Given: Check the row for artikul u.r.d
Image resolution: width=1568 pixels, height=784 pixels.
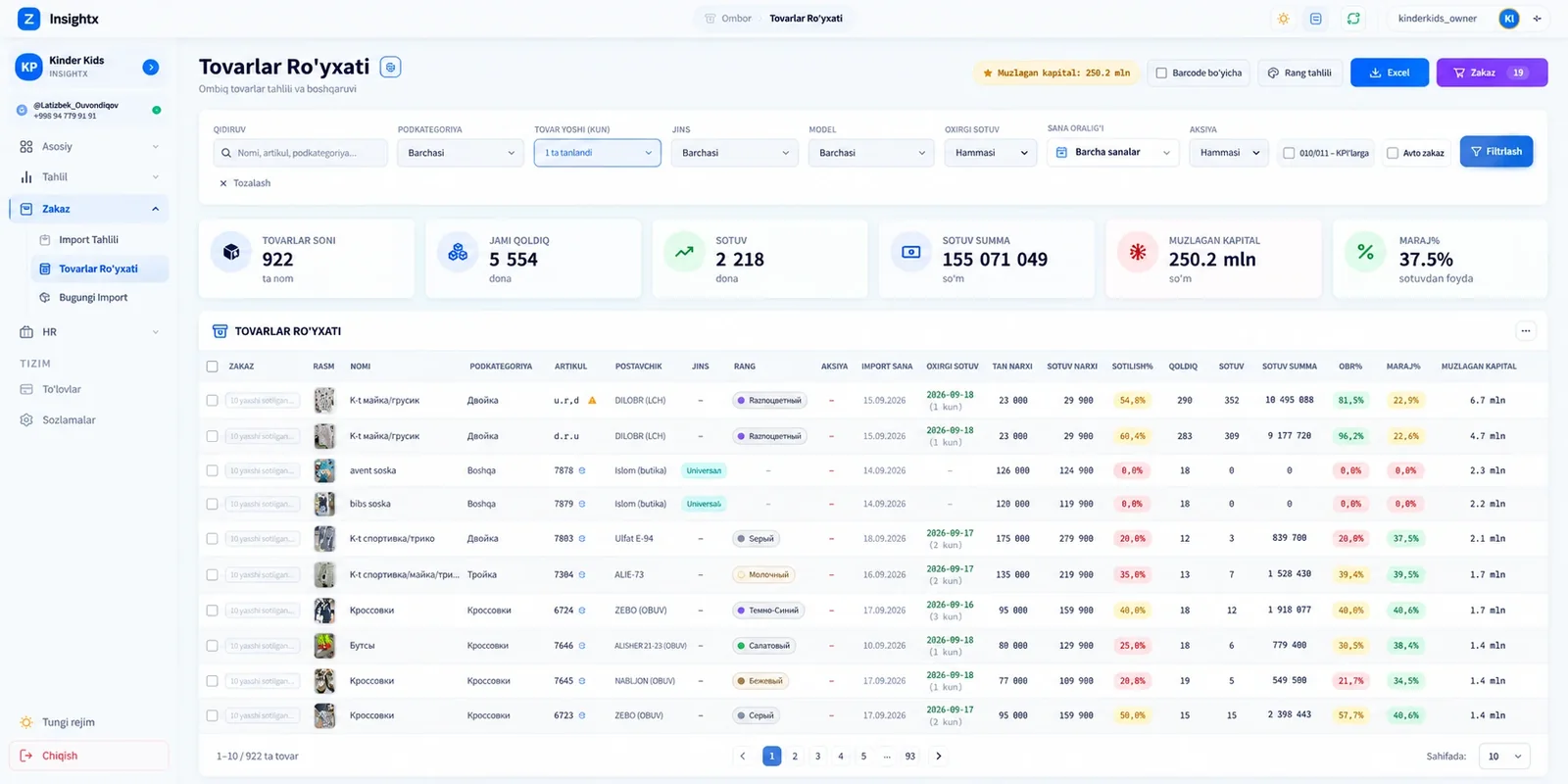Looking at the screenshot, I should (x=212, y=401).
